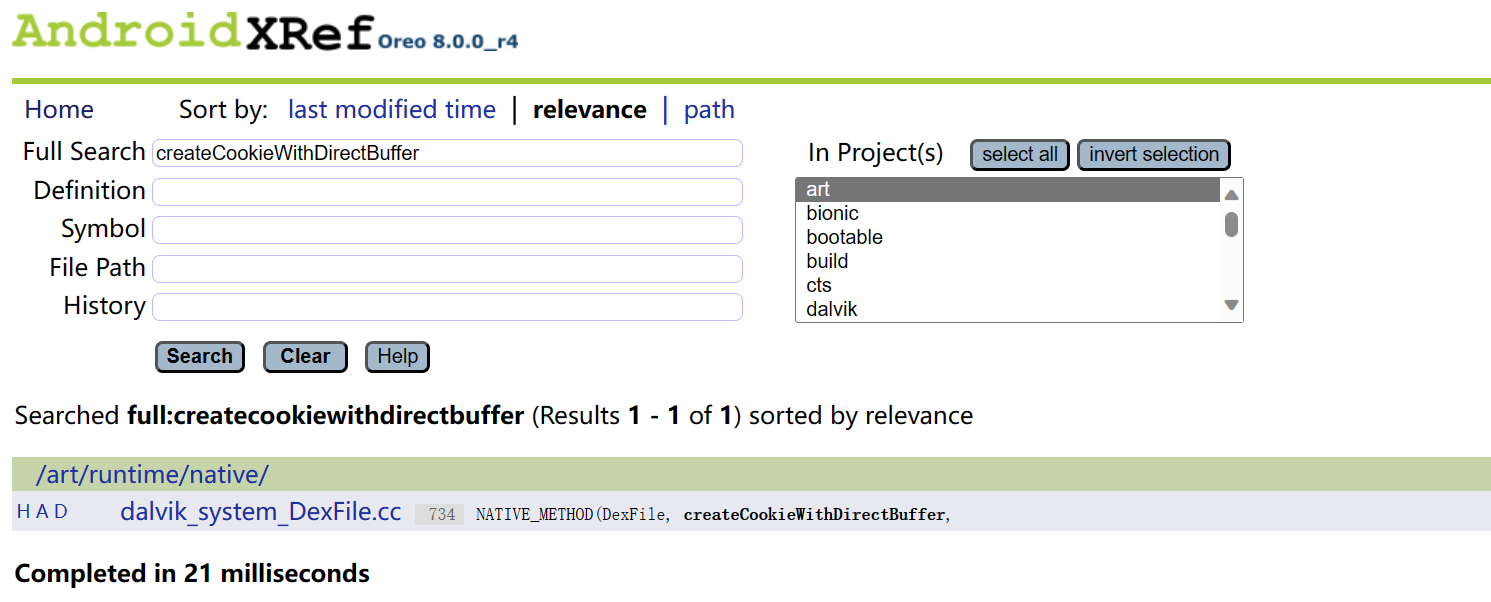Open the dalvik_system_DexFile.cc file link
The width and height of the screenshot is (1491, 602).
261,512
